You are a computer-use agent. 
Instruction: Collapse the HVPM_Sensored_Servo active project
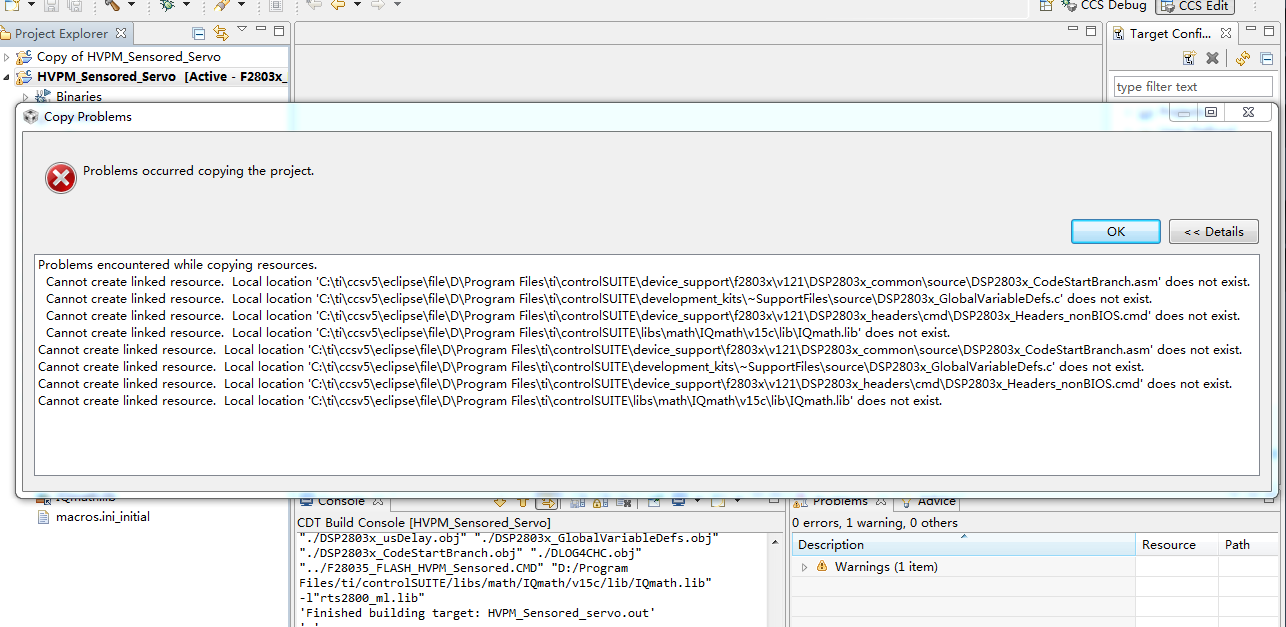7,77
